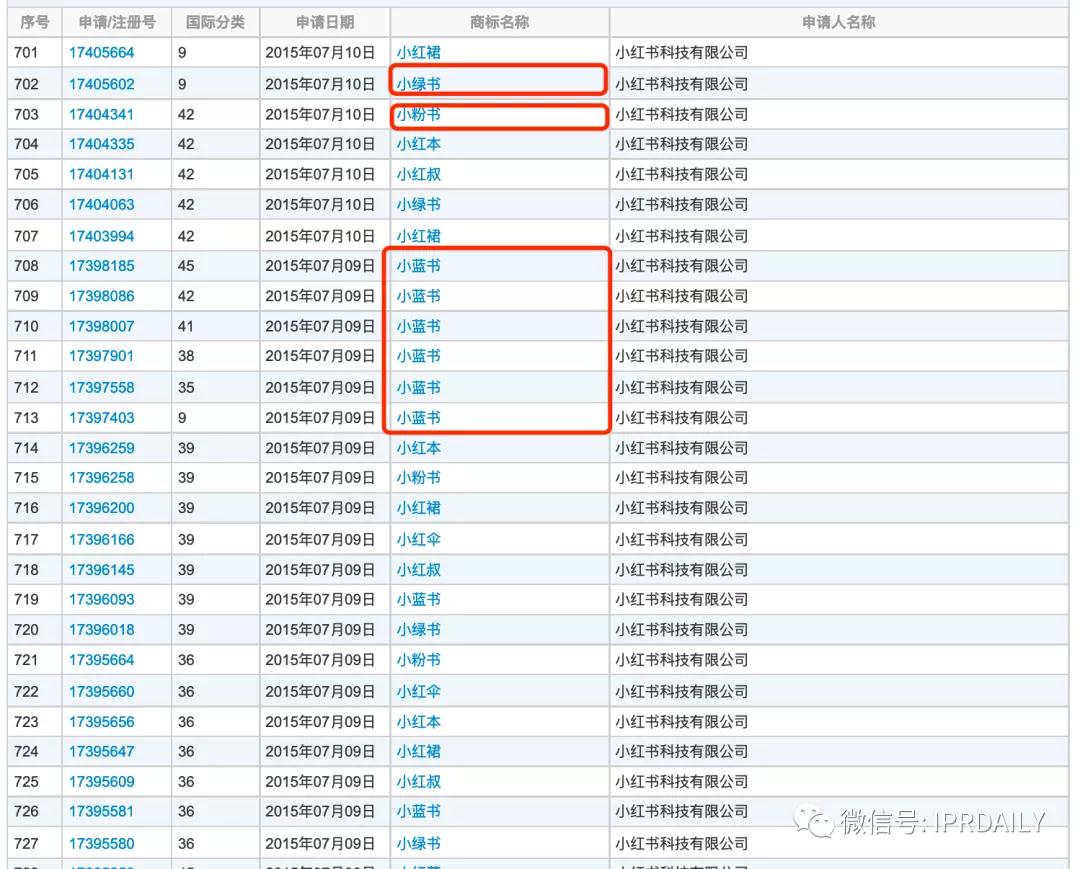
Task: Click trademark 小蓝书 in row 713
Action: [x=418, y=418]
